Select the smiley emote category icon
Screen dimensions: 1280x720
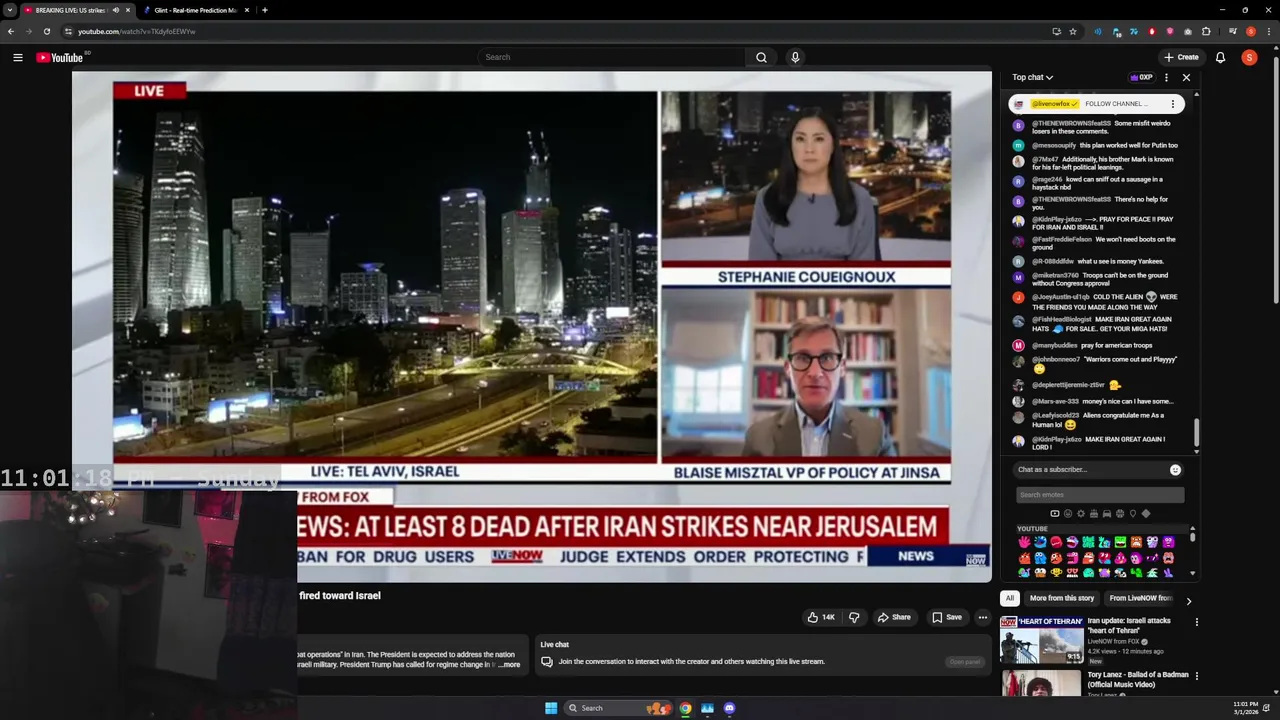(1068, 514)
